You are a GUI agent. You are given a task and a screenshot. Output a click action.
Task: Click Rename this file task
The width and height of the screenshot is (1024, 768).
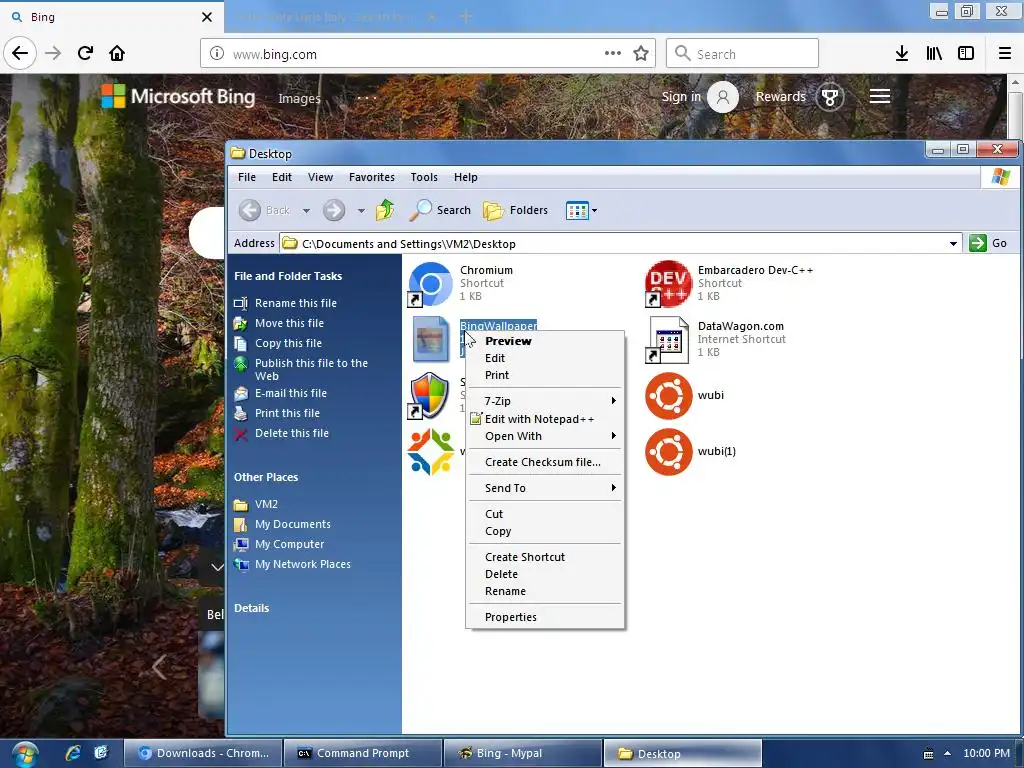(x=296, y=303)
